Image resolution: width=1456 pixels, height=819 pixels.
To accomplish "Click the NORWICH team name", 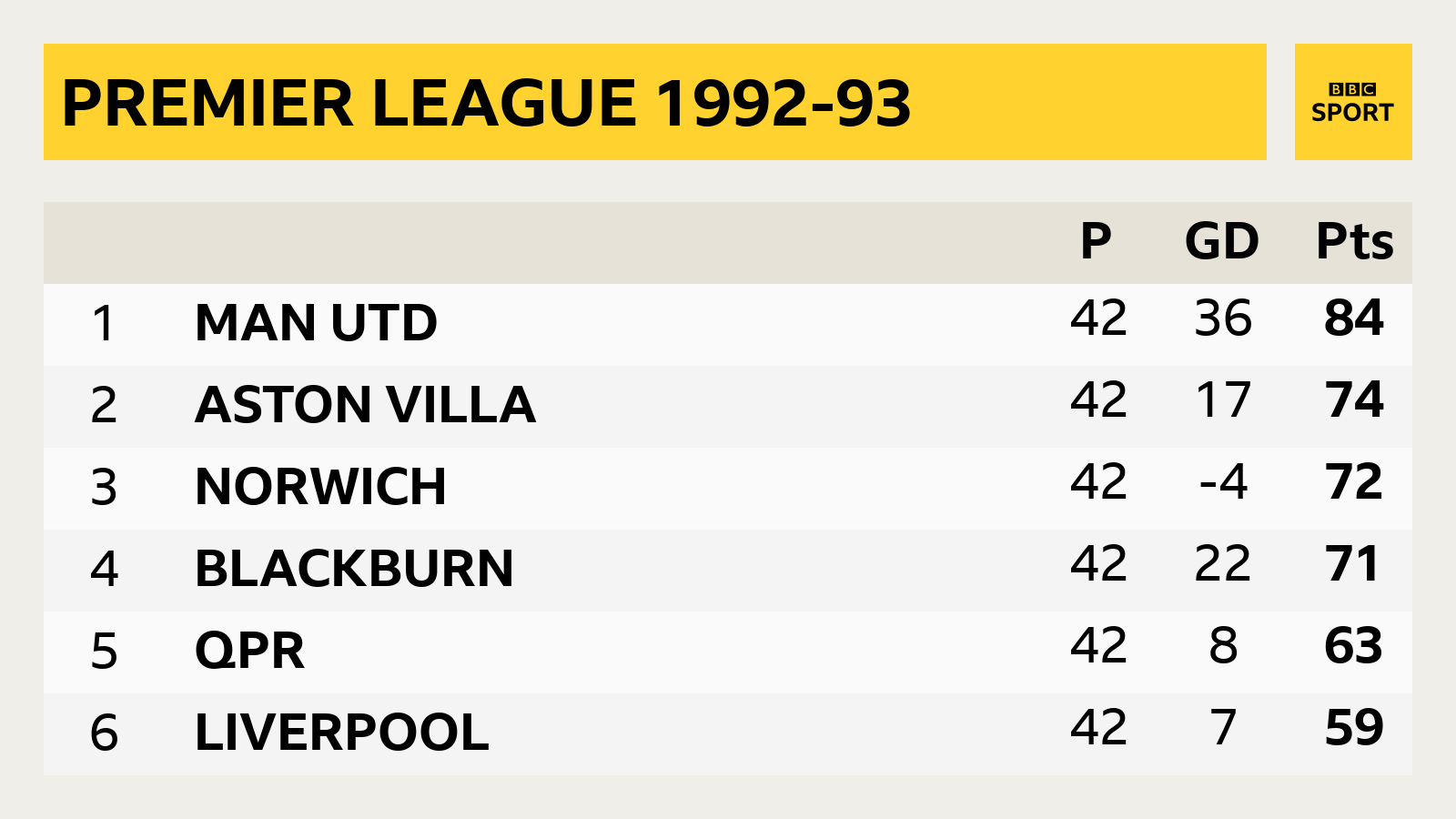I will 320,487.
